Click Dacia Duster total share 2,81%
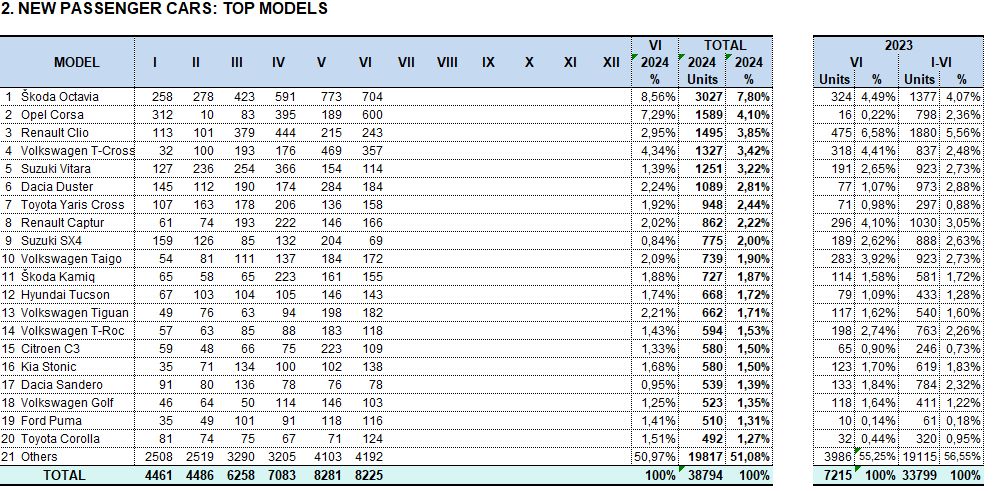The width and height of the screenshot is (996, 491). 753,187
